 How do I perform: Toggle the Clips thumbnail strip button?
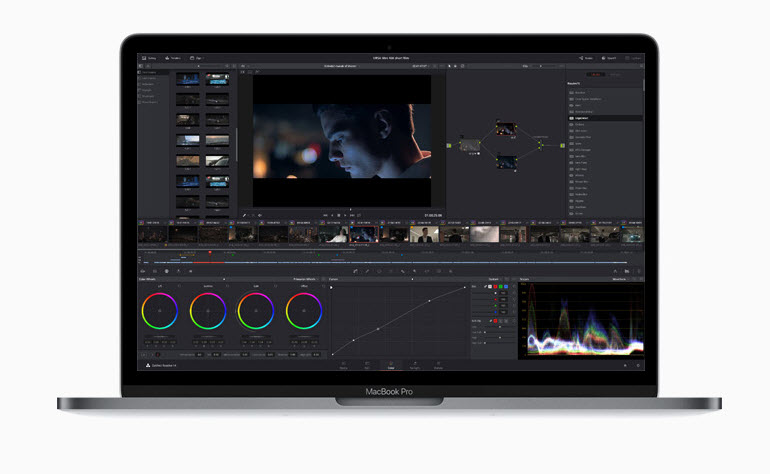click(x=197, y=58)
